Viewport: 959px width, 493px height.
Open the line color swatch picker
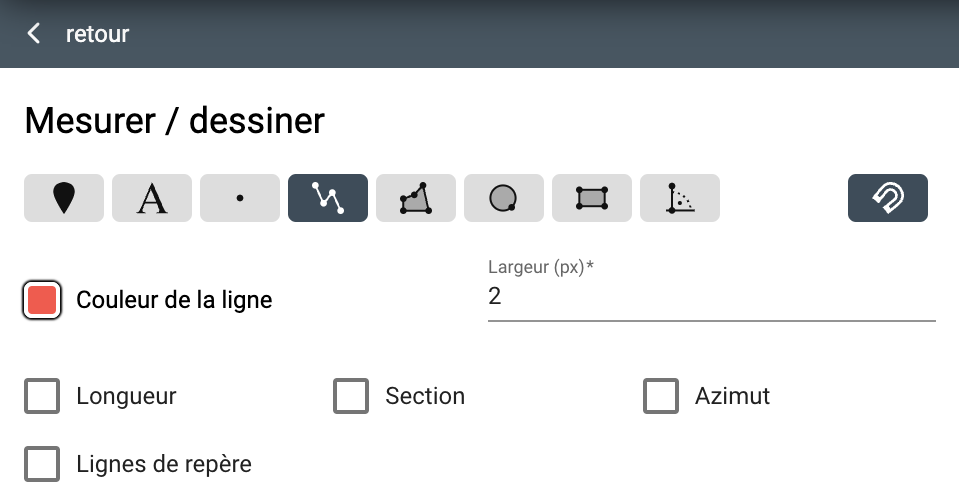42,300
